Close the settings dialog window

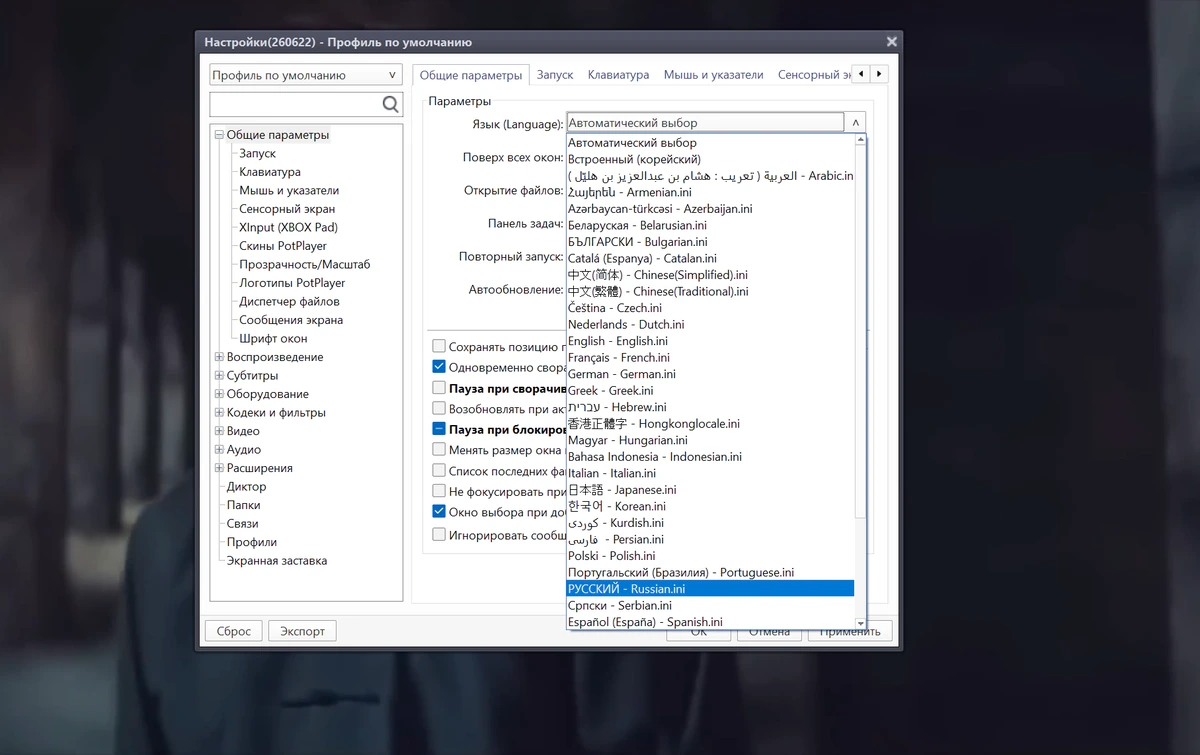(x=891, y=42)
